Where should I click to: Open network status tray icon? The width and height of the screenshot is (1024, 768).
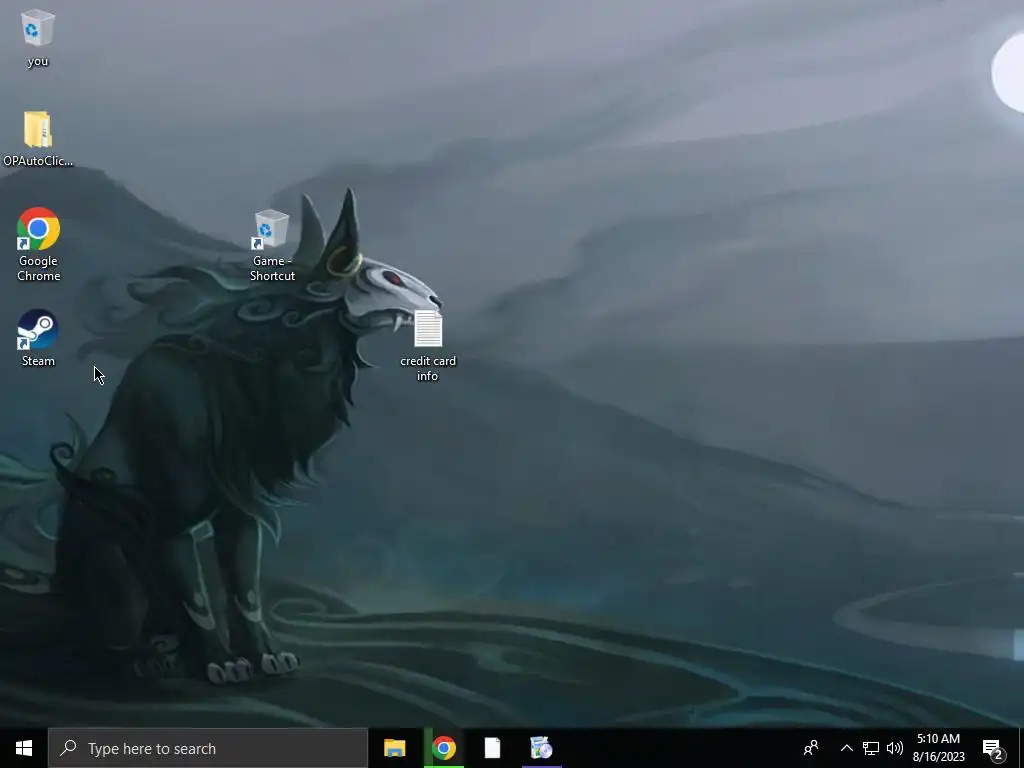tap(871, 748)
